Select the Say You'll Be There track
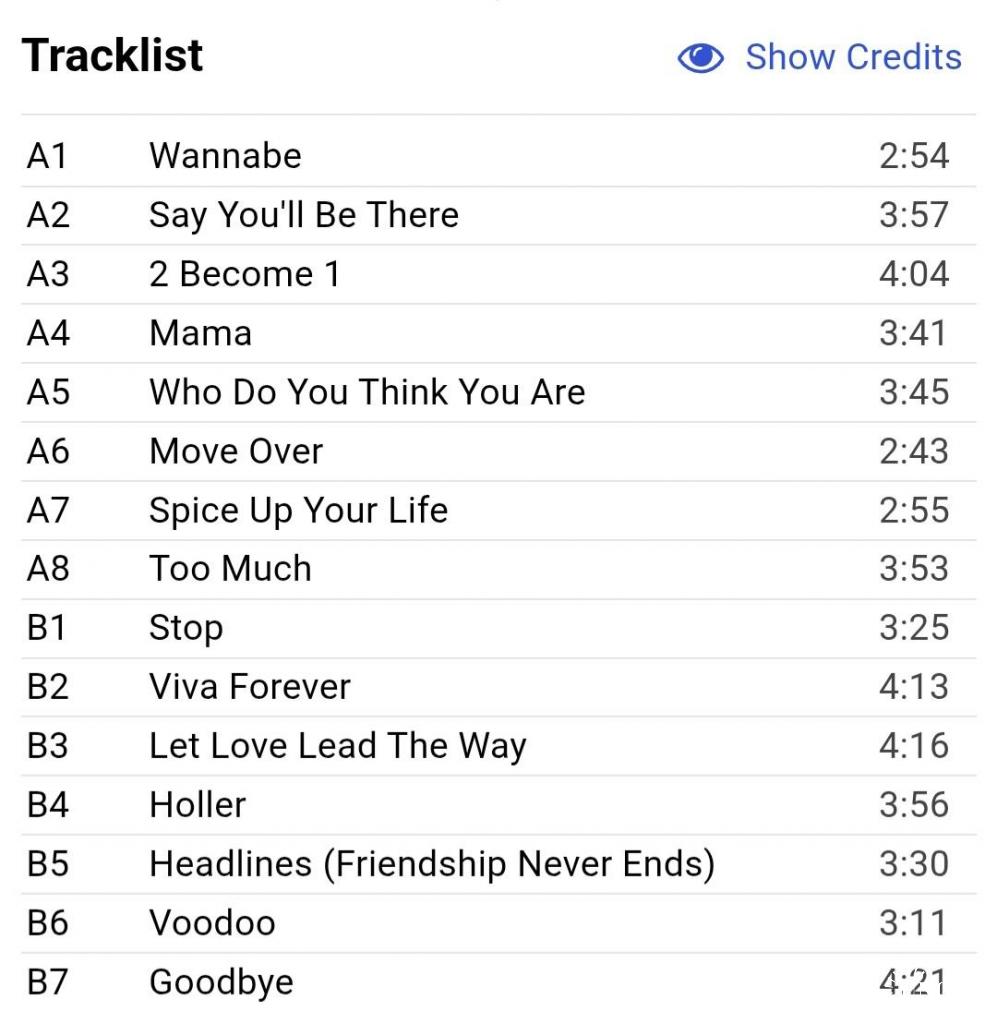Image resolution: width=997 pixels, height=1024 pixels. point(304,215)
